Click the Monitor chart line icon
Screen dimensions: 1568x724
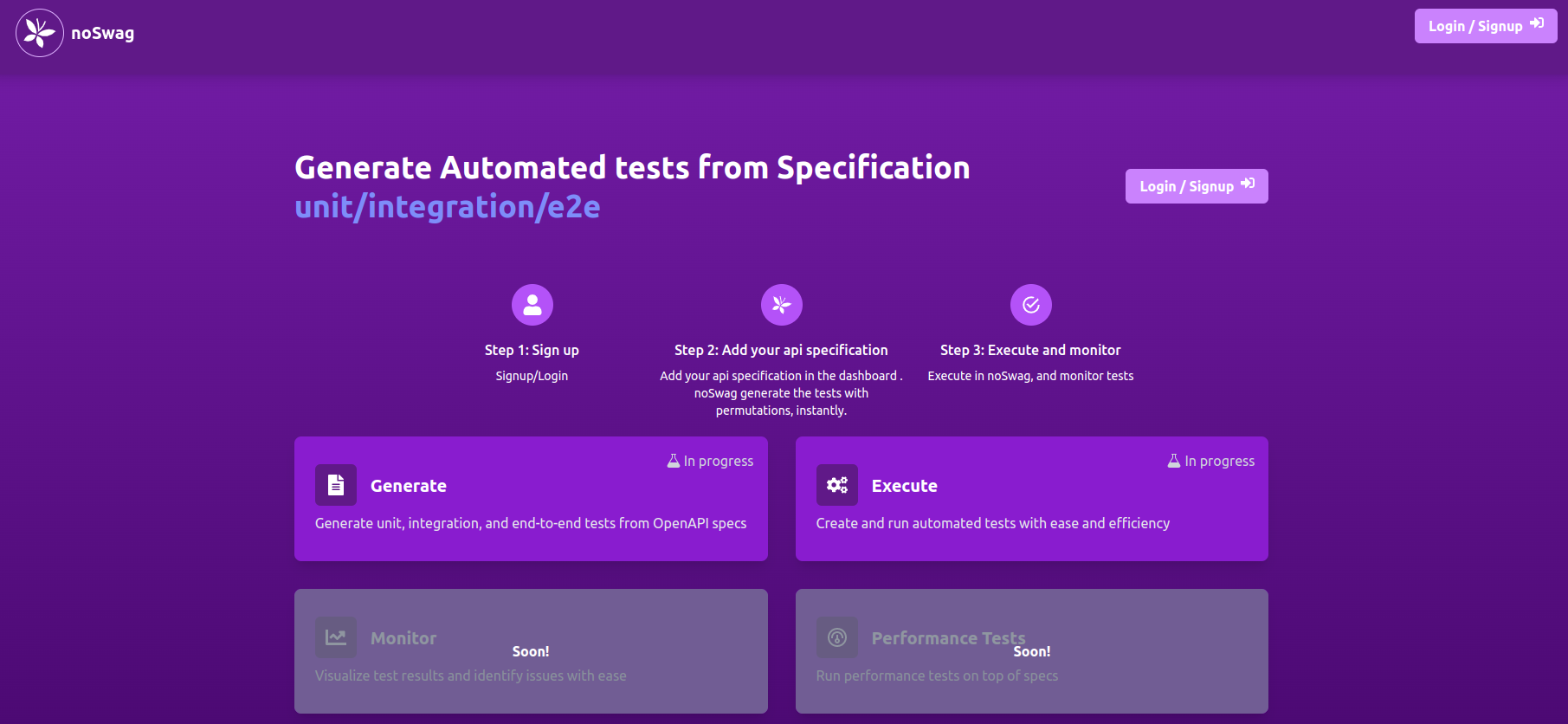click(x=336, y=637)
